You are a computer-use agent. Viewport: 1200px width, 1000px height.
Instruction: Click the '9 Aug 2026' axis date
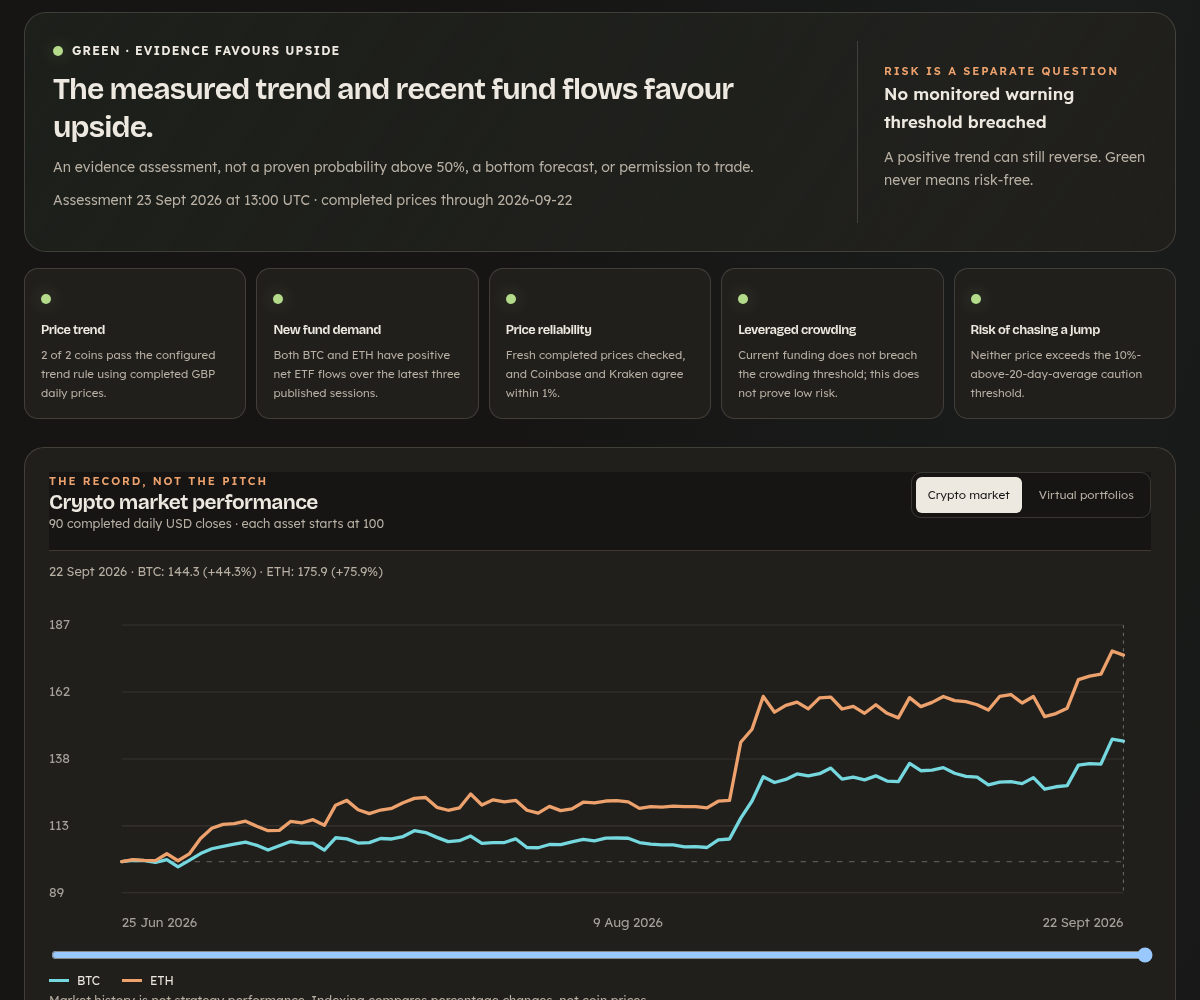[628, 923]
